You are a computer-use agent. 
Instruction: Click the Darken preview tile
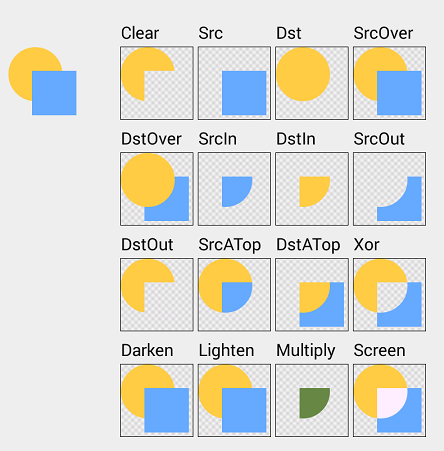pyautogui.click(x=157, y=400)
